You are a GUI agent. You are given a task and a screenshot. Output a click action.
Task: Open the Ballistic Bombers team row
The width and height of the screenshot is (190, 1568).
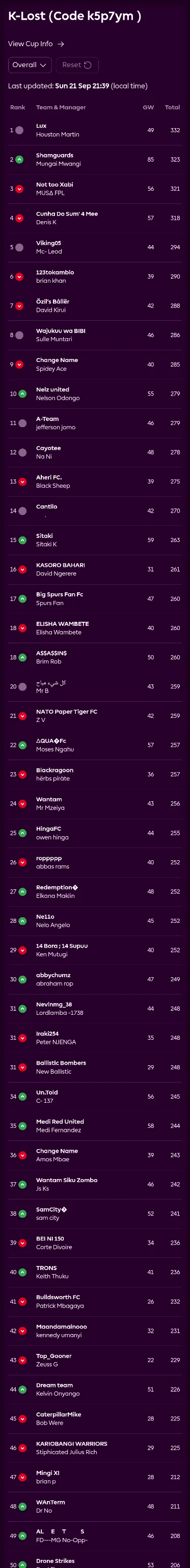[x=95, y=1068]
